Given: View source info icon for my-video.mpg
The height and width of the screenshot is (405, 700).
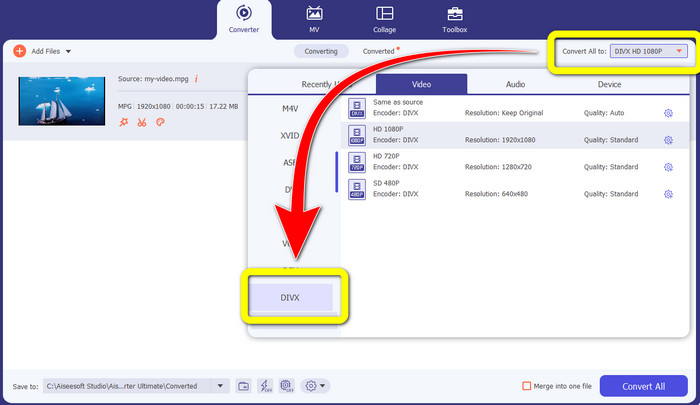Looking at the screenshot, I should coord(196,79).
